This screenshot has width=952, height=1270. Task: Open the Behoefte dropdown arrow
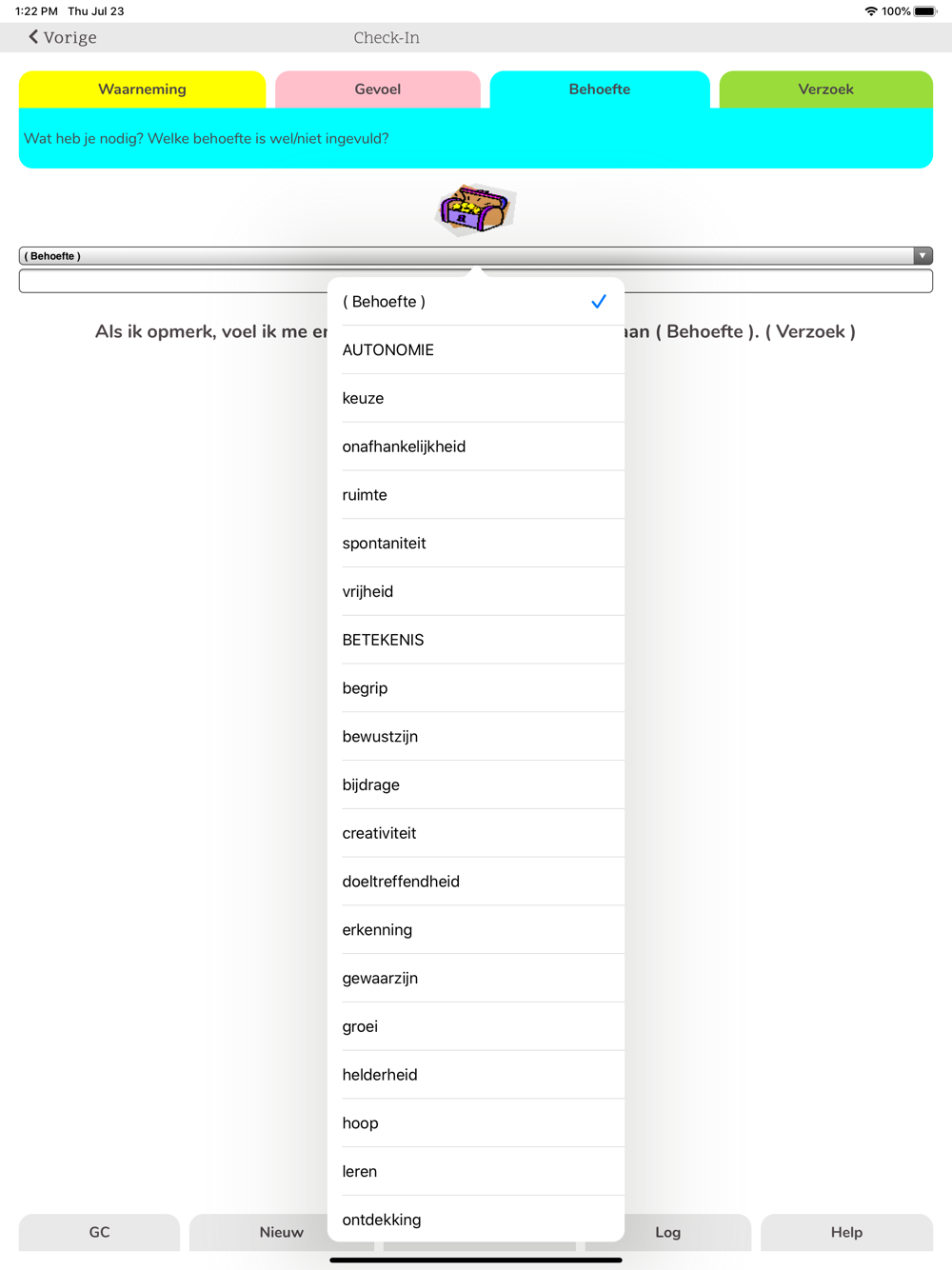(x=922, y=256)
